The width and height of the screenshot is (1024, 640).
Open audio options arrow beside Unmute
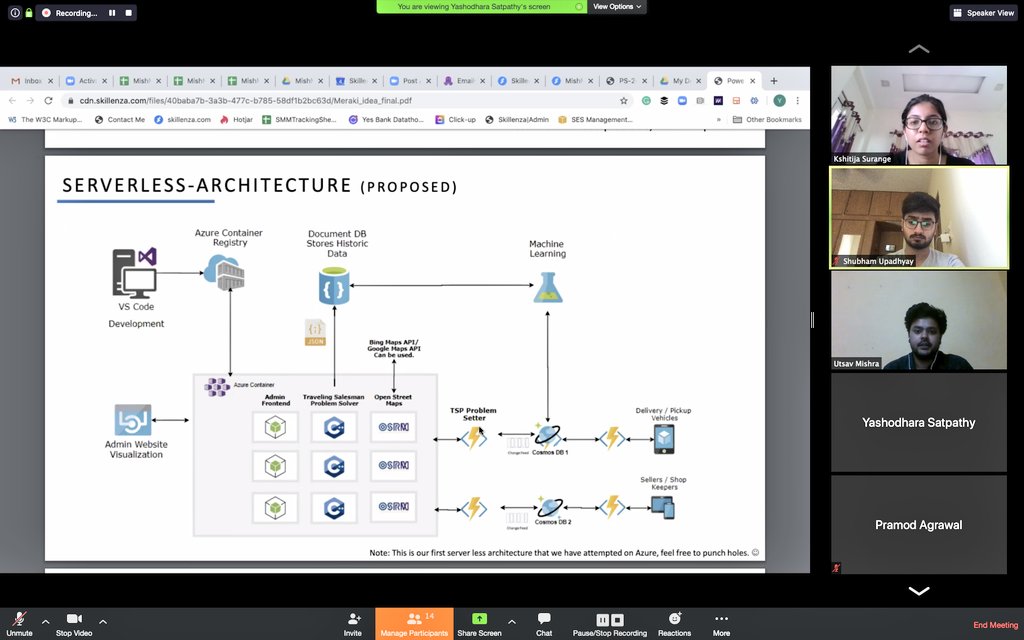45,622
